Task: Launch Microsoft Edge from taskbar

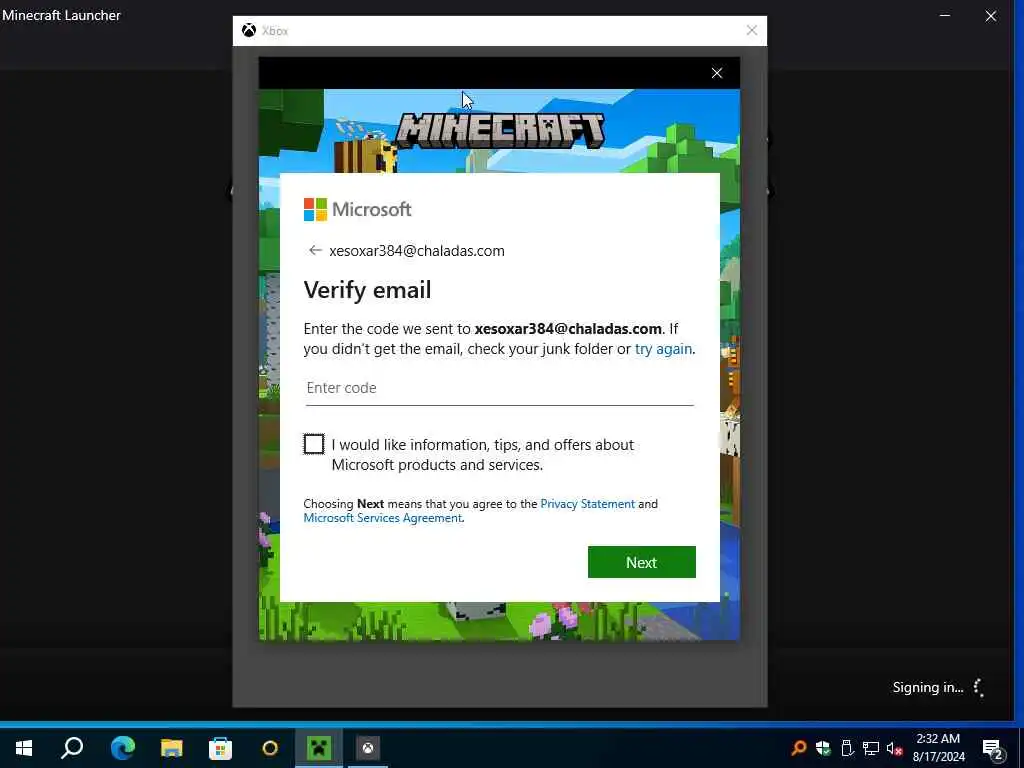Action: [x=122, y=748]
